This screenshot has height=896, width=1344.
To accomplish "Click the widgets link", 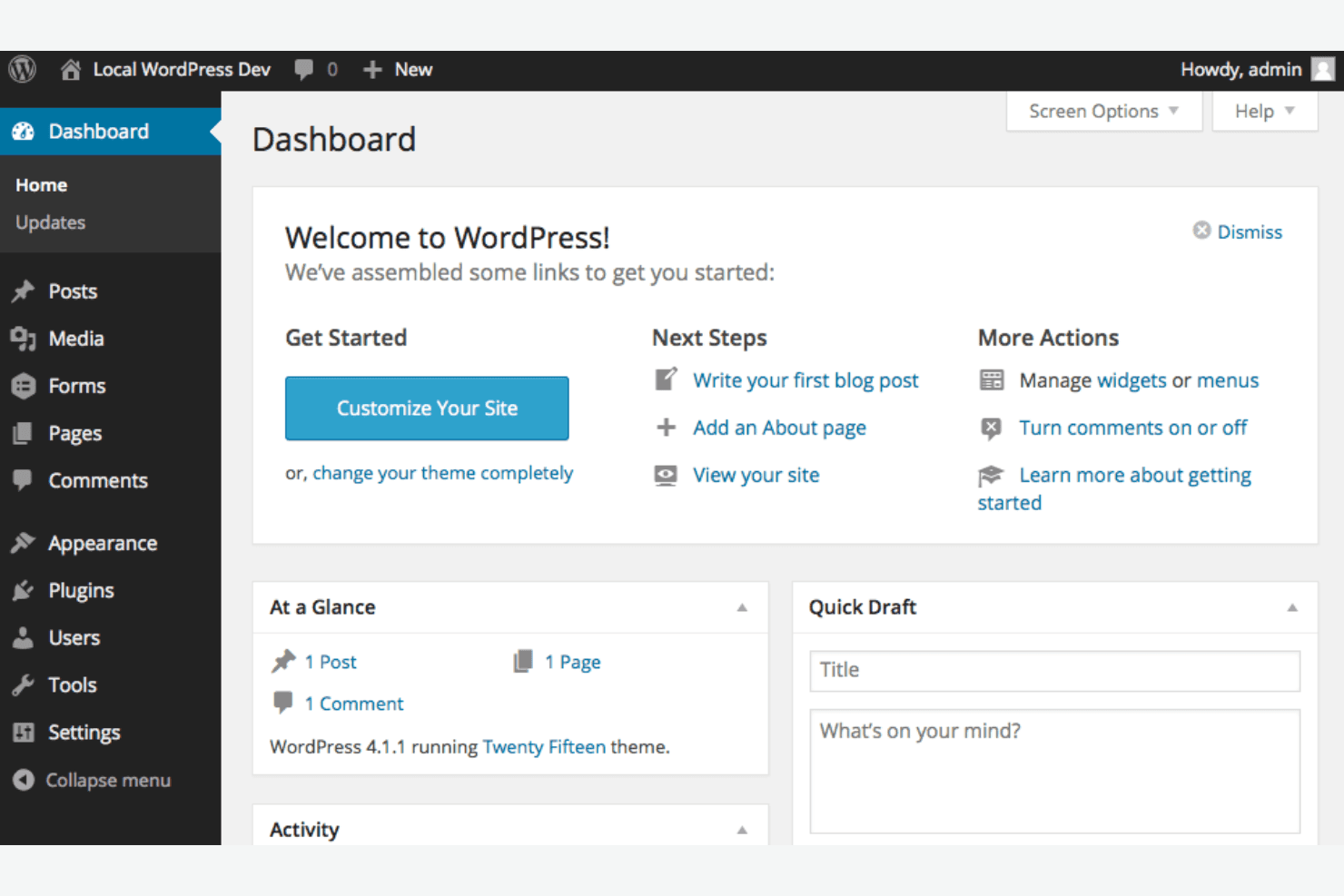I will click(1132, 380).
